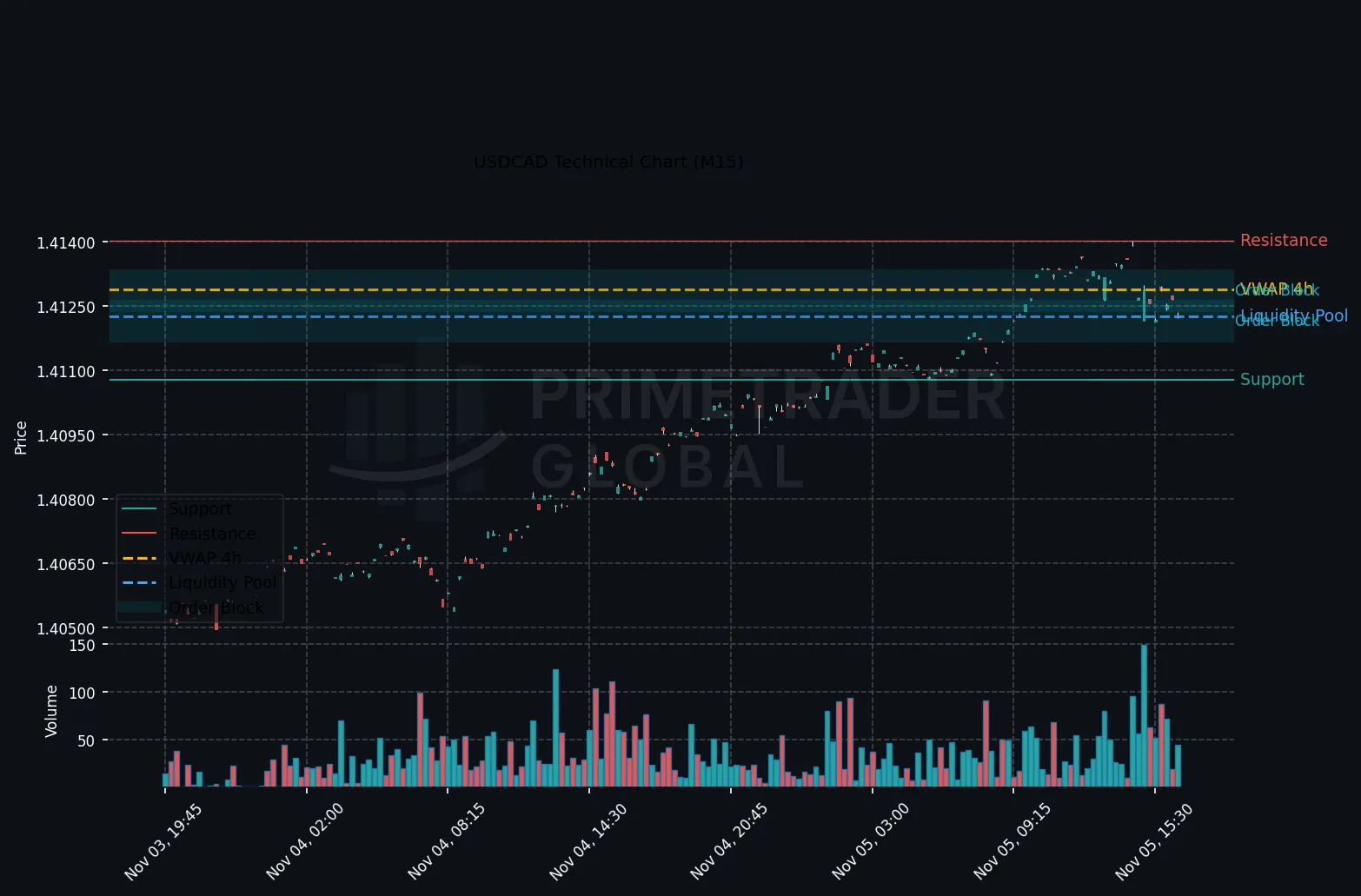Viewport: 1361px width, 896px height.
Task: Click the Price y-axis title
Action: (21, 437)
